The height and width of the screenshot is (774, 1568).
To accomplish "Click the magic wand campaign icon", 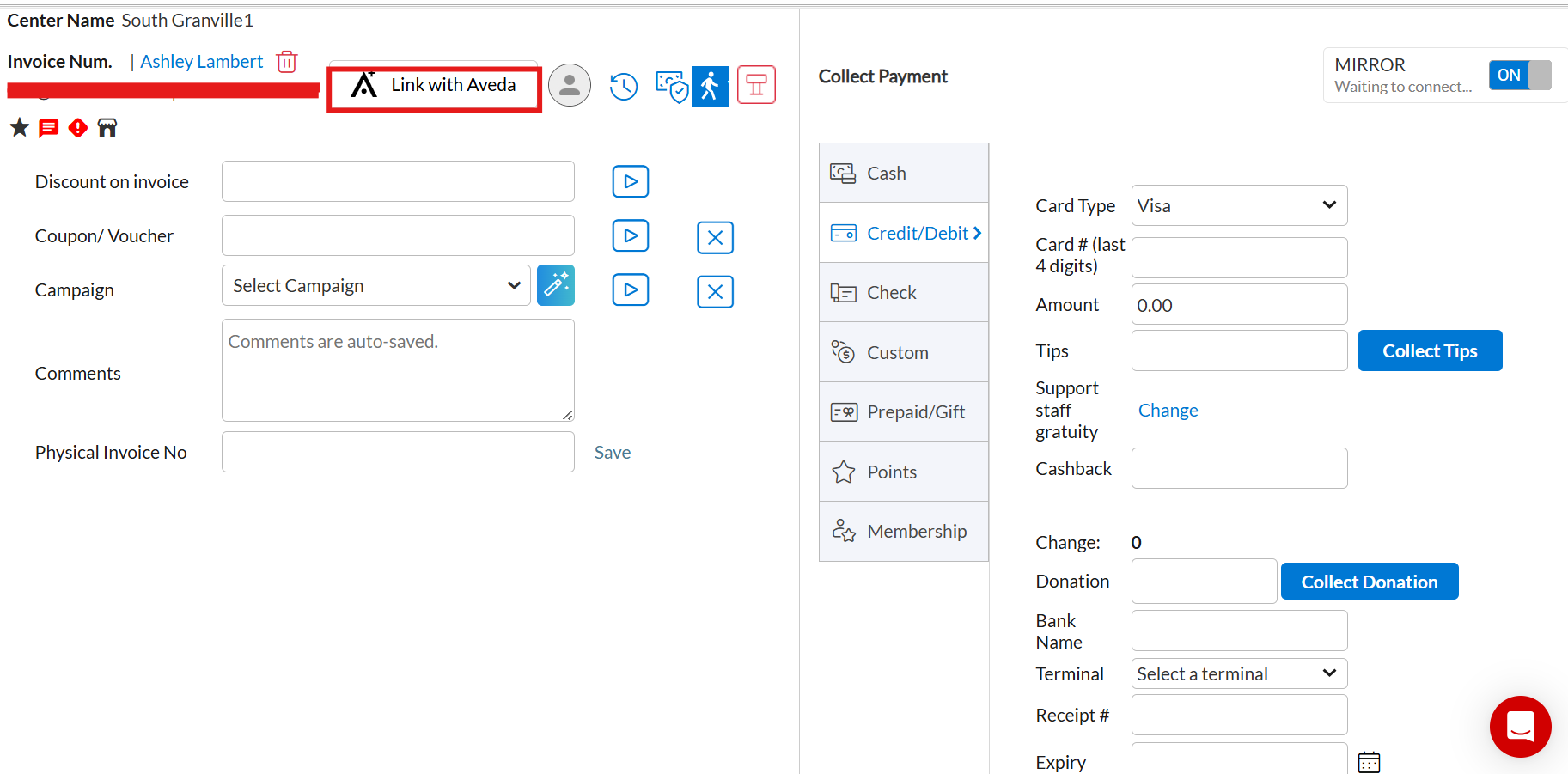I will click(x=556, y=285).
